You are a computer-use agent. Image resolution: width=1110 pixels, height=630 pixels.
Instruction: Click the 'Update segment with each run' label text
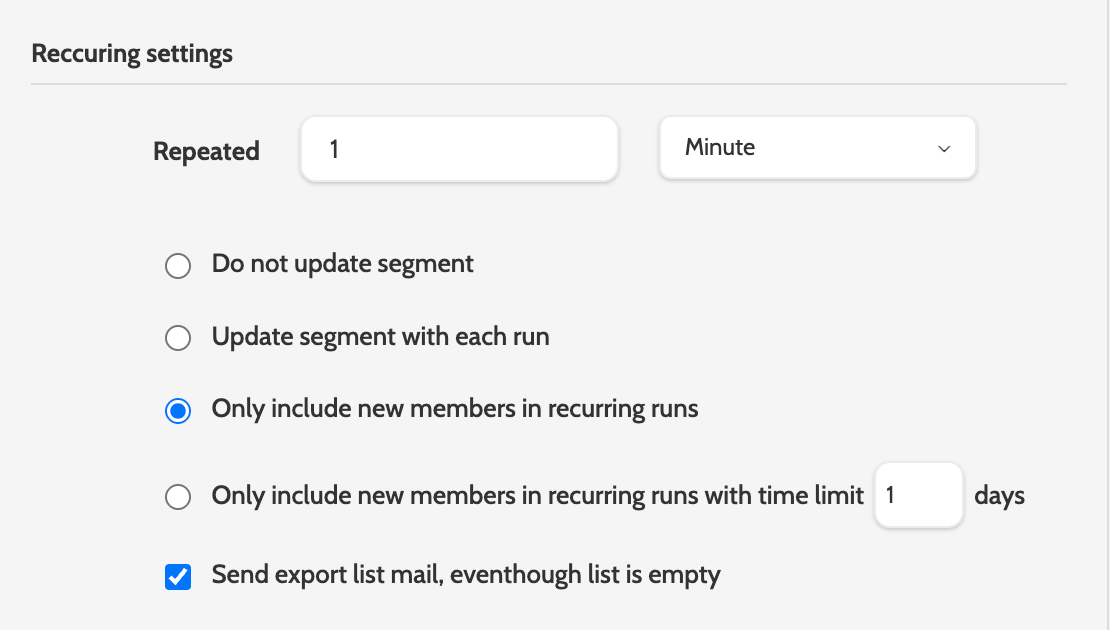coord(380,337)
